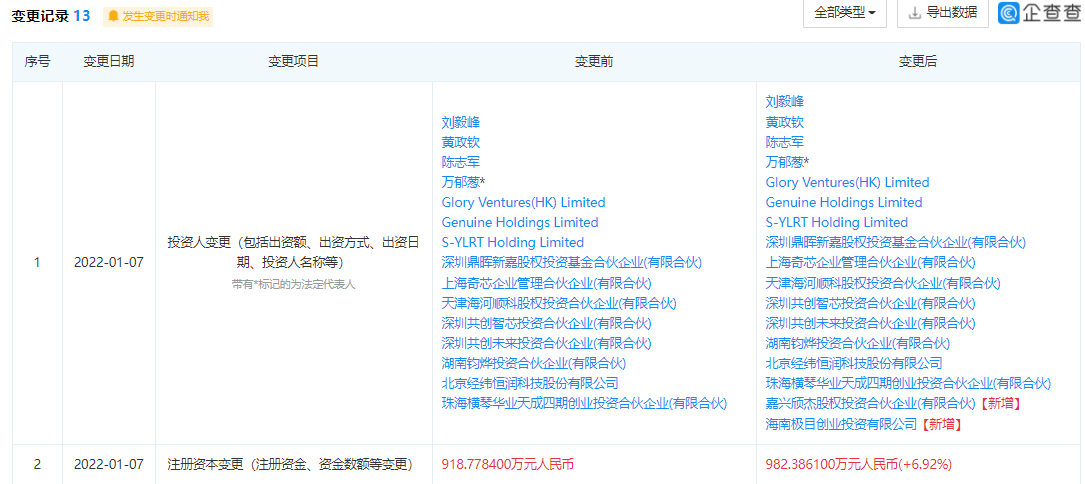Open 上海奇芯企业管理合伙企业 in 变更后 column

[870, 262]
